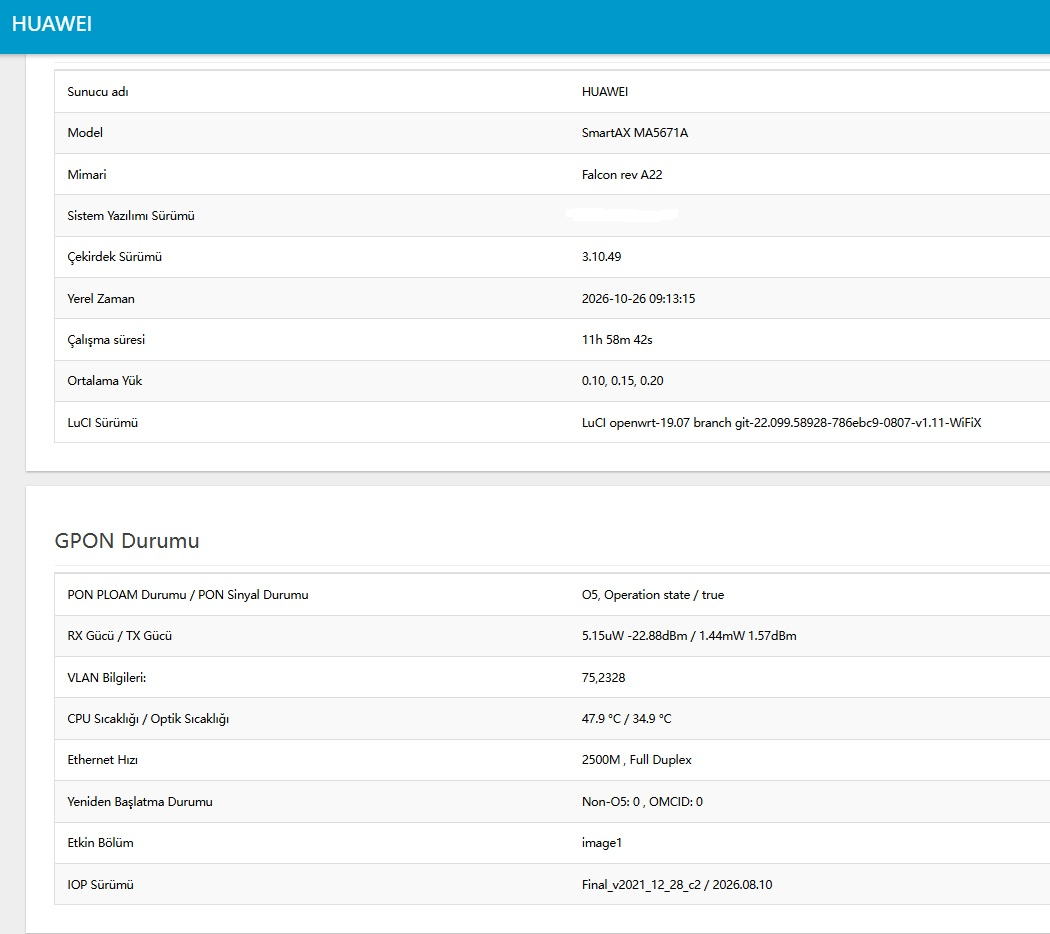Click the 'Çekirdek Sürümü' label
Image resolution: width=1050 pixels, height=934 pixels.
click(x=115, y=256)
